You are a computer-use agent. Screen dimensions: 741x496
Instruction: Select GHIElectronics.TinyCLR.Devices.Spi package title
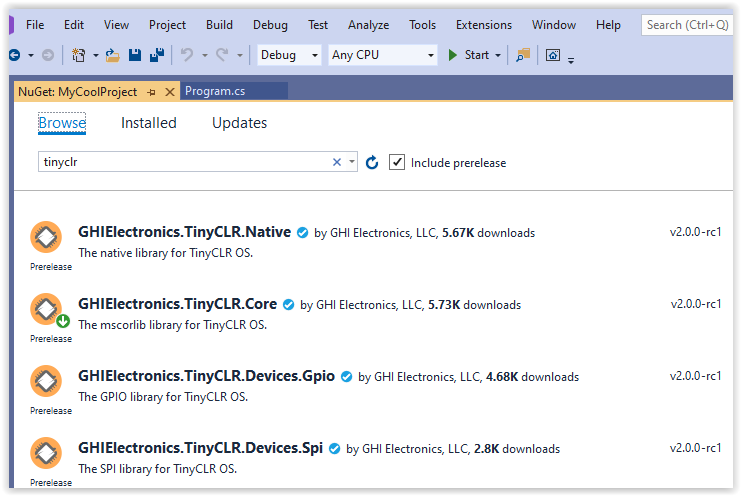(x=200, y=448)
